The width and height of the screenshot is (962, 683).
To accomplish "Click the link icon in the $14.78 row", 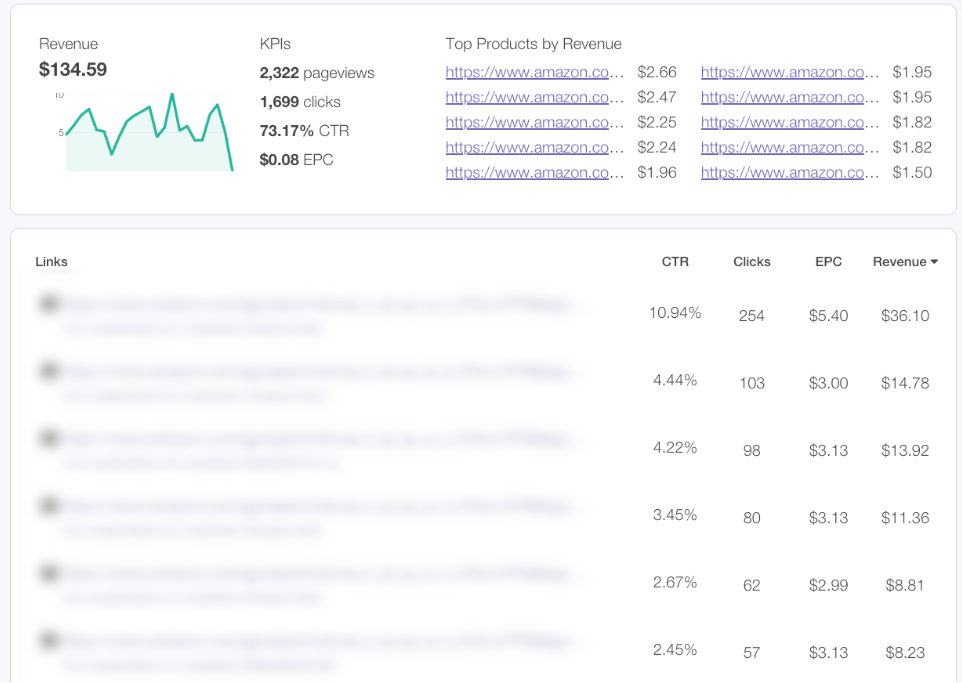I will pos(46,371).
